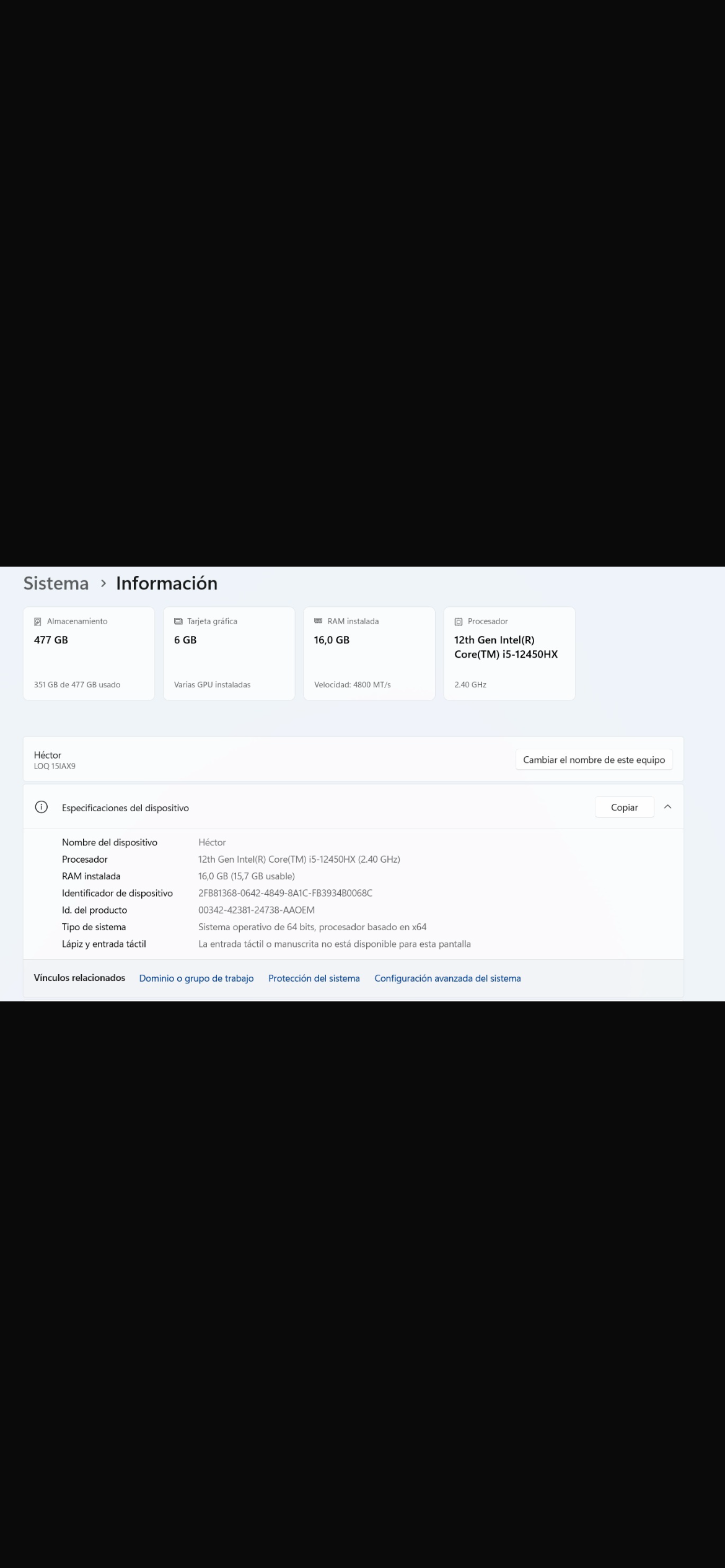Click the breadcrumb arrow after Sistema
The width and height of the screenshot is (725, 1568).
click(x=103, y=583)
